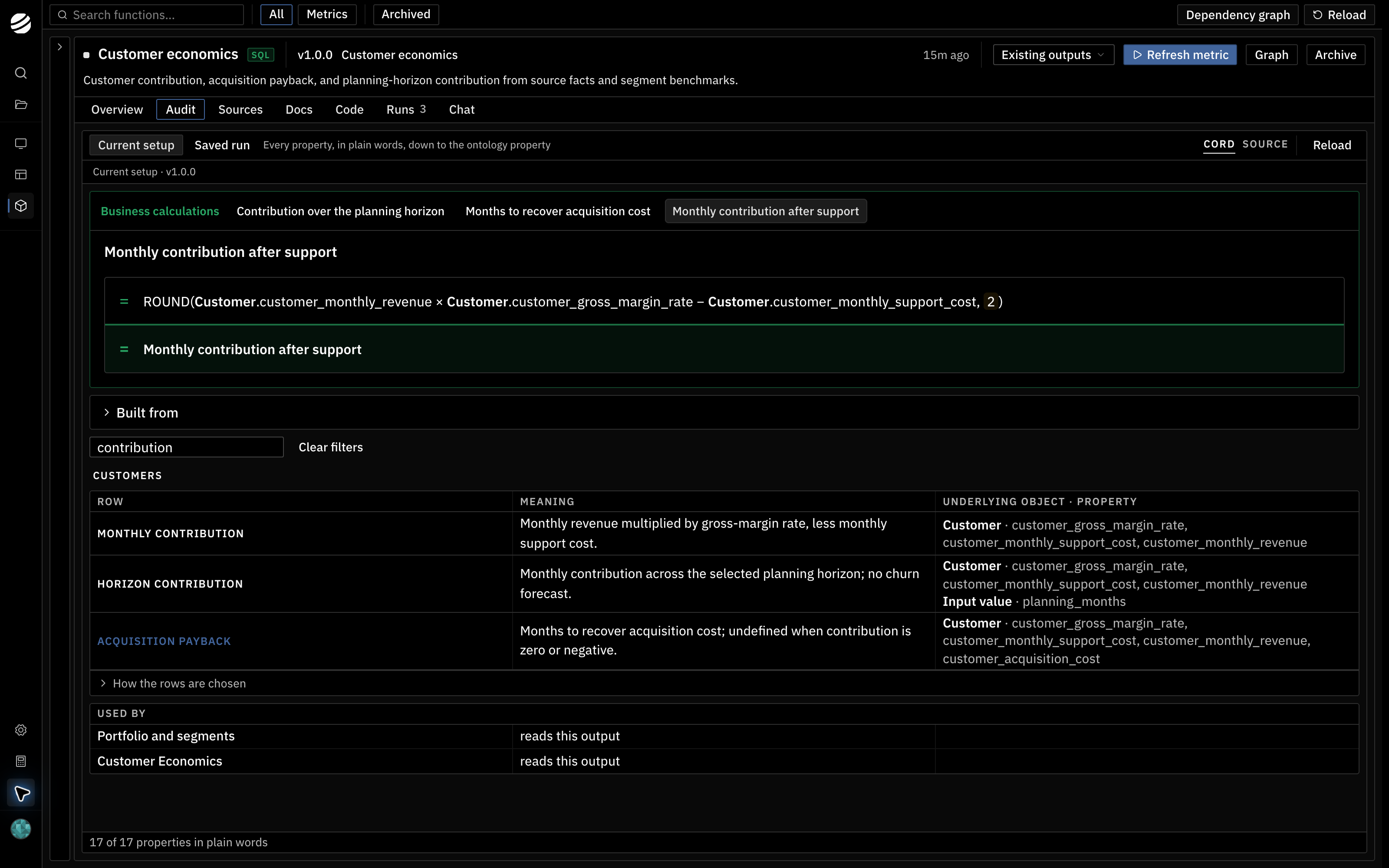The width and height of the screenshot is (1389, 868).
Task: Open the folder icon in left sidebar
Action: (21, 105)
